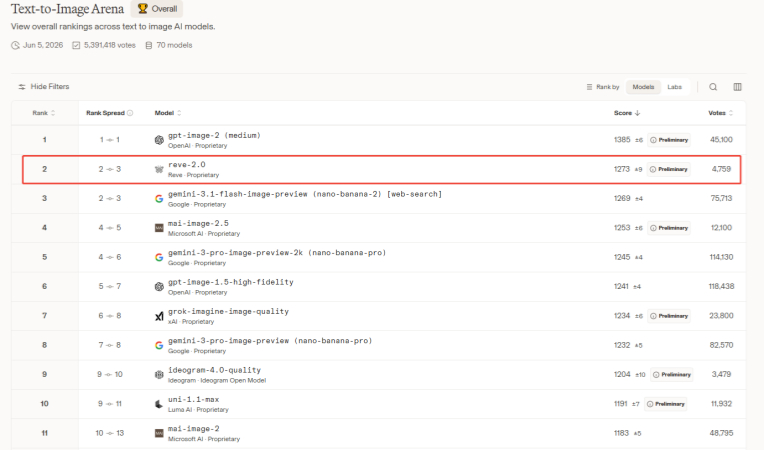
Task: Sort by the Score column header
Action: pos(627,113)
